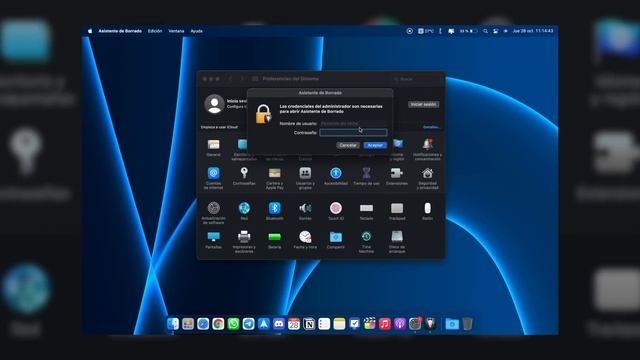The height and width of the screenshot is (360, 640).
Task: Open the Ratón mouse pane
Action: [427, 211]
